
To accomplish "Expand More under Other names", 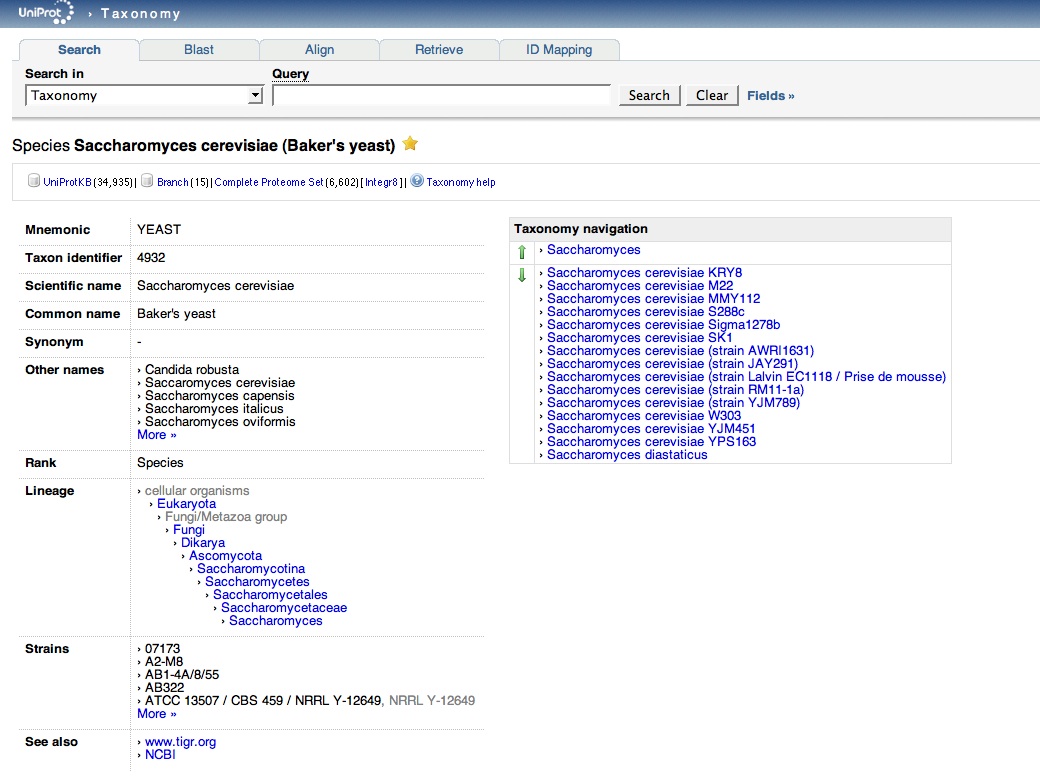I will point(156,435).
